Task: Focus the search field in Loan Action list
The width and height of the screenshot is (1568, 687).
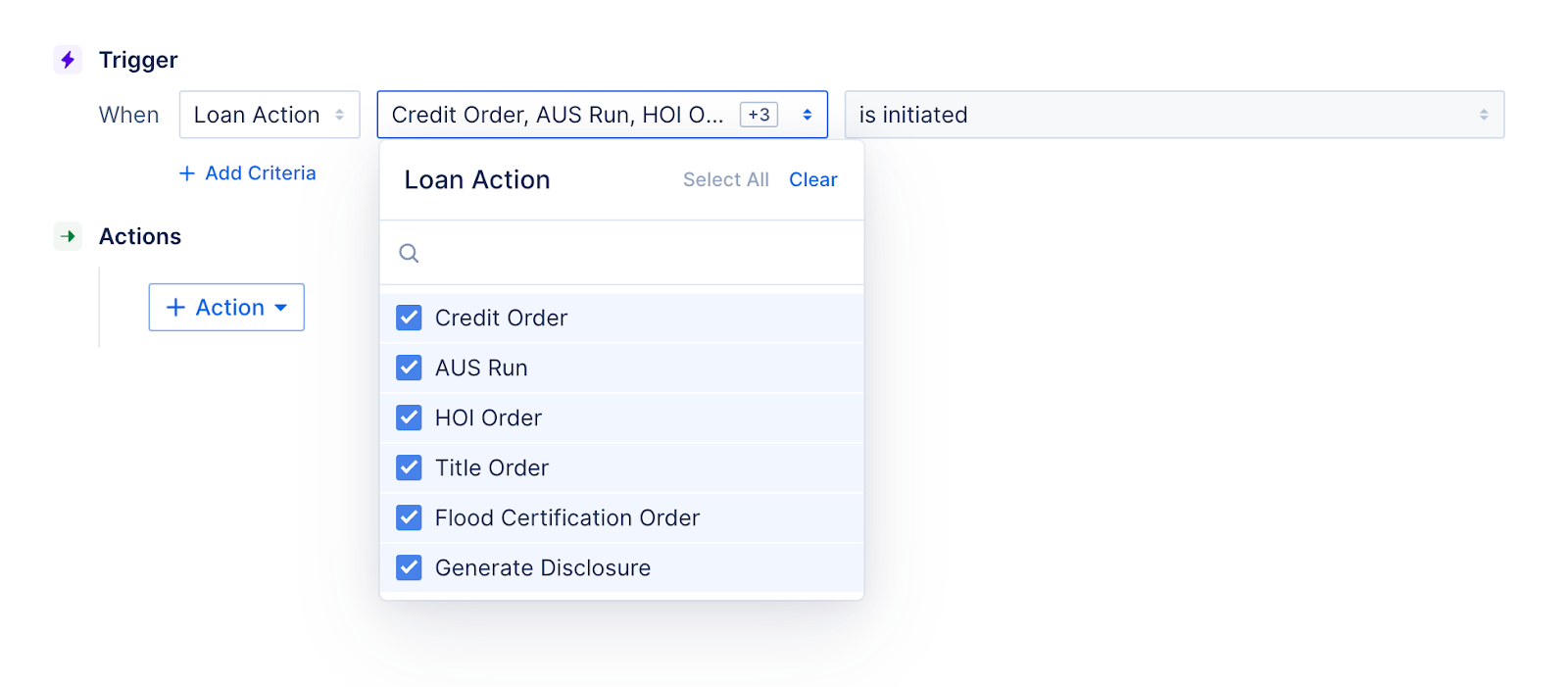Action: 621,253
